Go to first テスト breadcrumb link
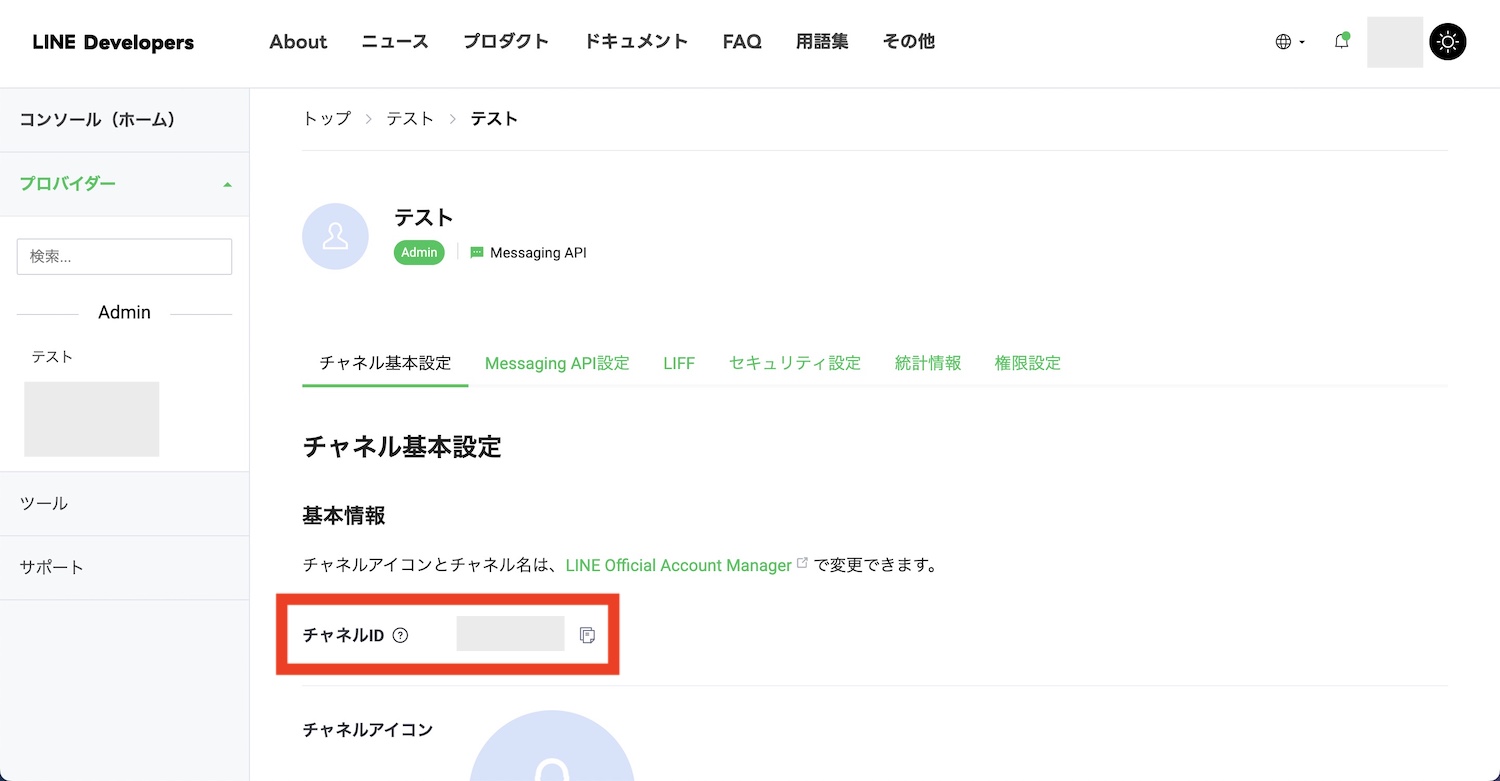Viewport: 1500px width, 781px height. [410, 118]
